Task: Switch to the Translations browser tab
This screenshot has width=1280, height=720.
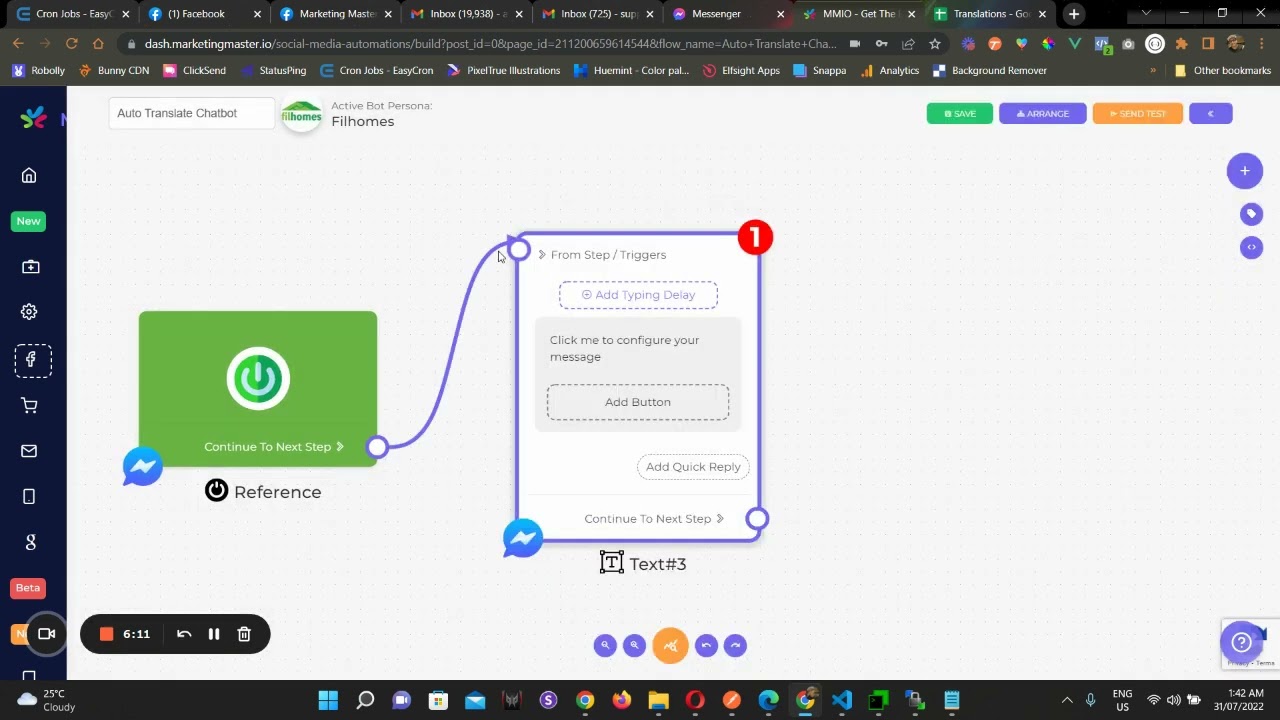Action: 990,14
